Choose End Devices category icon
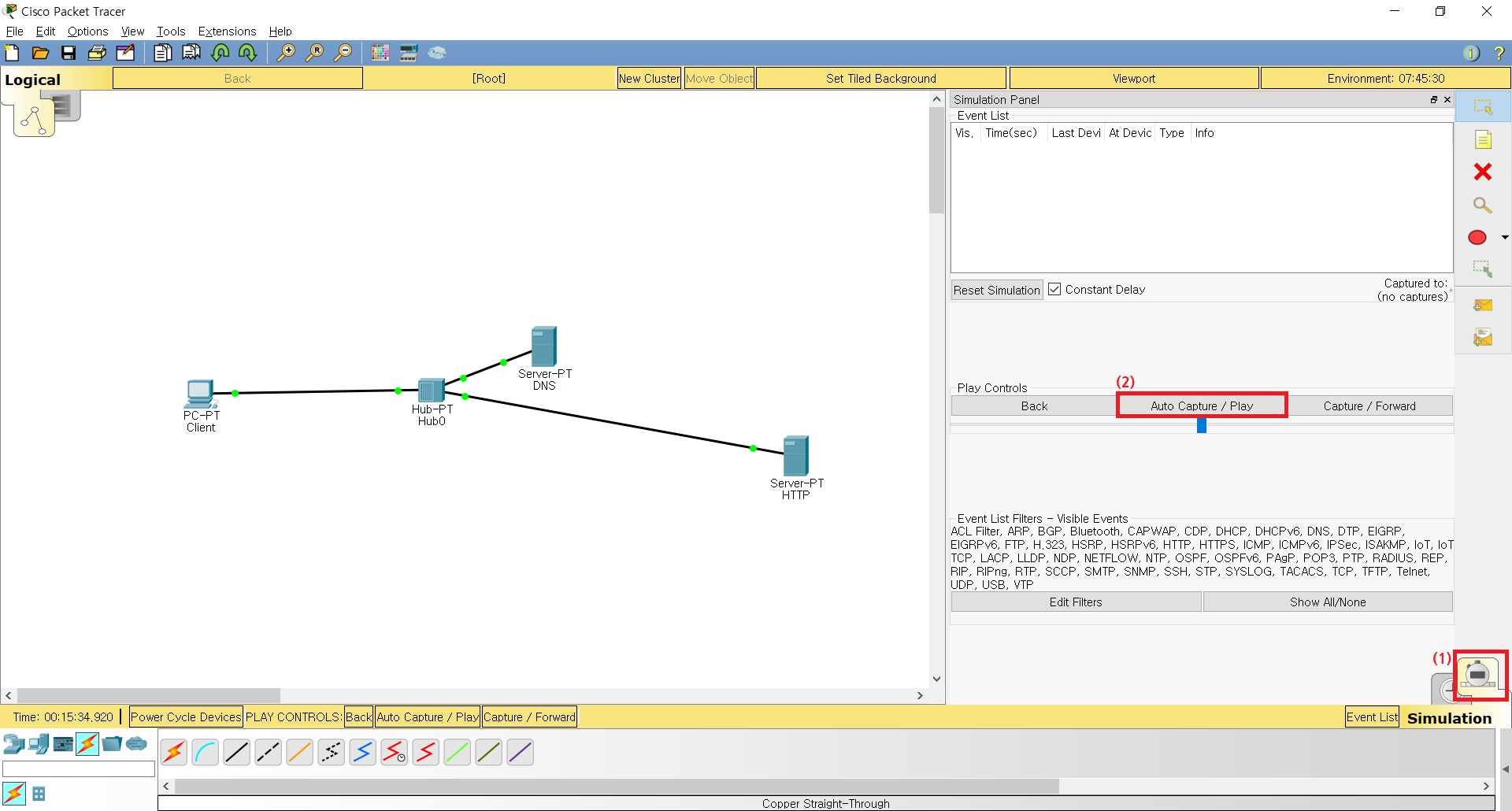Image resolution: width=1512 pixels, height=811 pixels. click(38, 743)
